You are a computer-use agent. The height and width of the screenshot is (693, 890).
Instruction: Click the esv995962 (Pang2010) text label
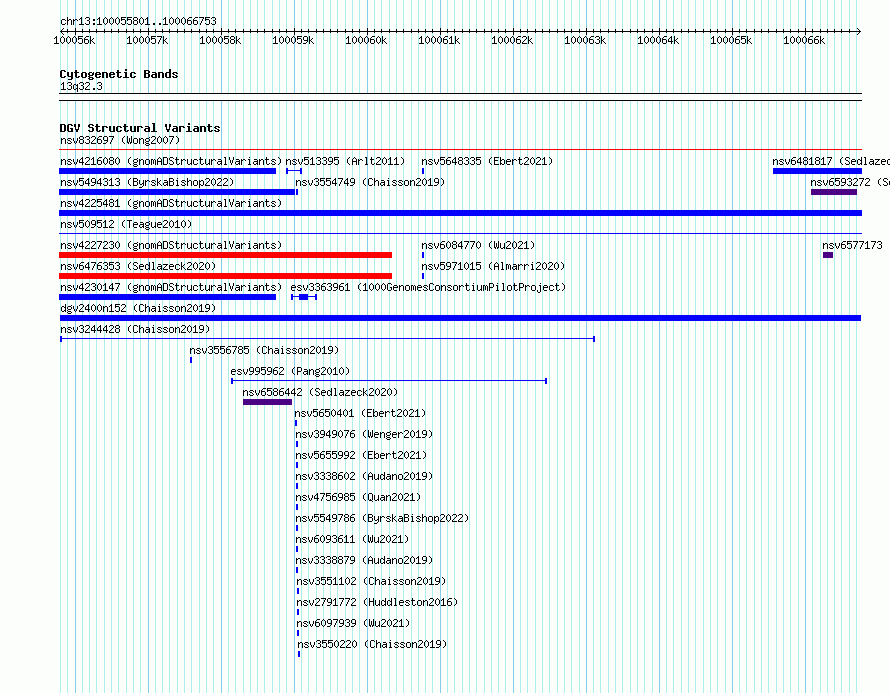[x=290, y=371]
